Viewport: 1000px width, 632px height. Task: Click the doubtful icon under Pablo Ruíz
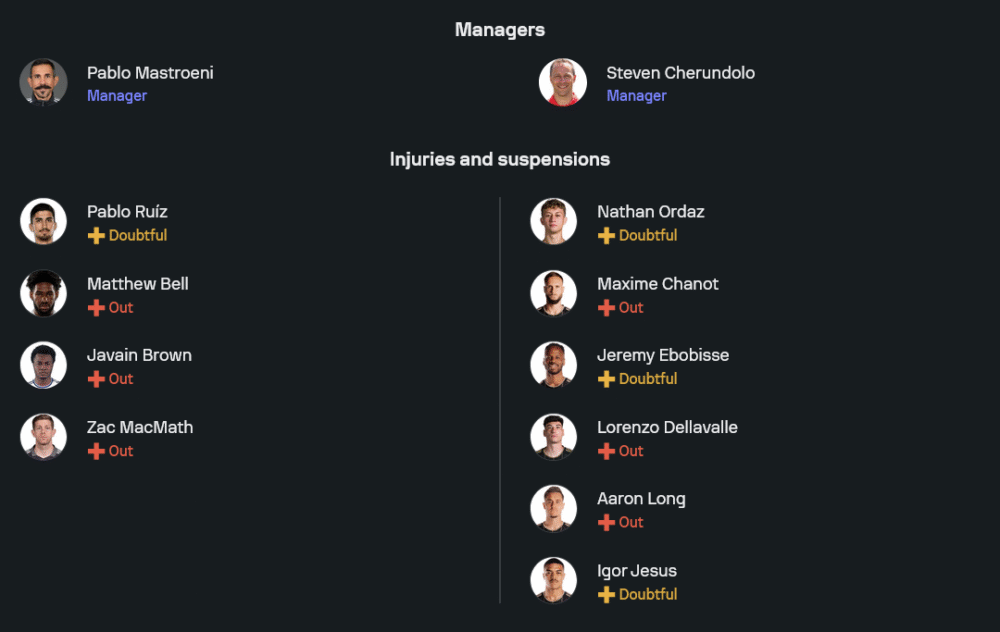tap(96, 236)
